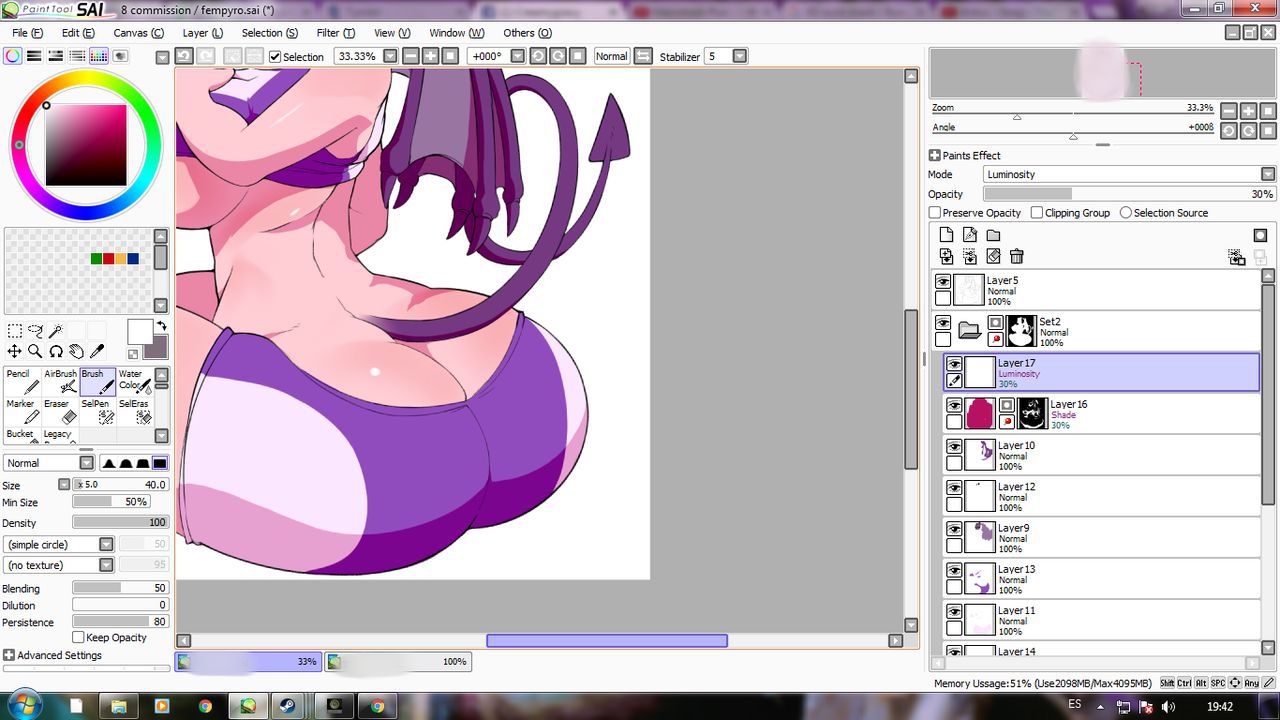Open the simple circle brush shape dropdown
Viewport: 1280px width, 720px height.
[x=106, y=544]
